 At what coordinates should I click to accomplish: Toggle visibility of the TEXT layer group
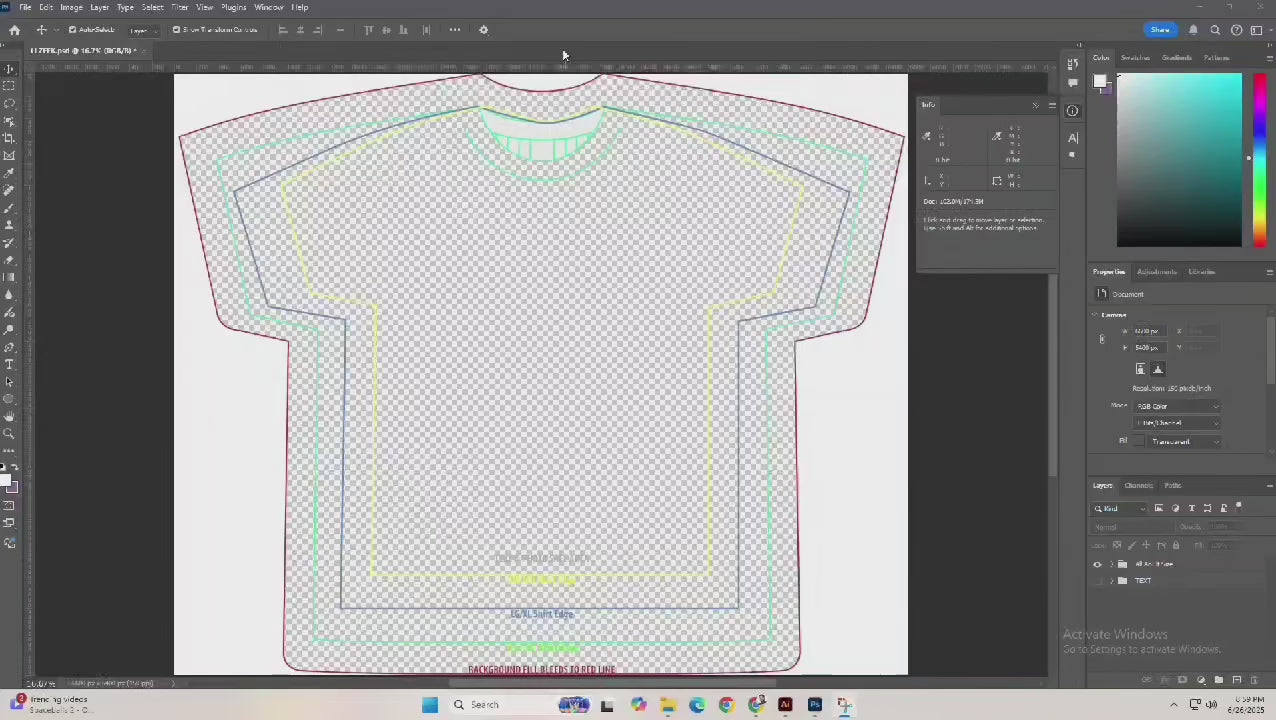1097,581
